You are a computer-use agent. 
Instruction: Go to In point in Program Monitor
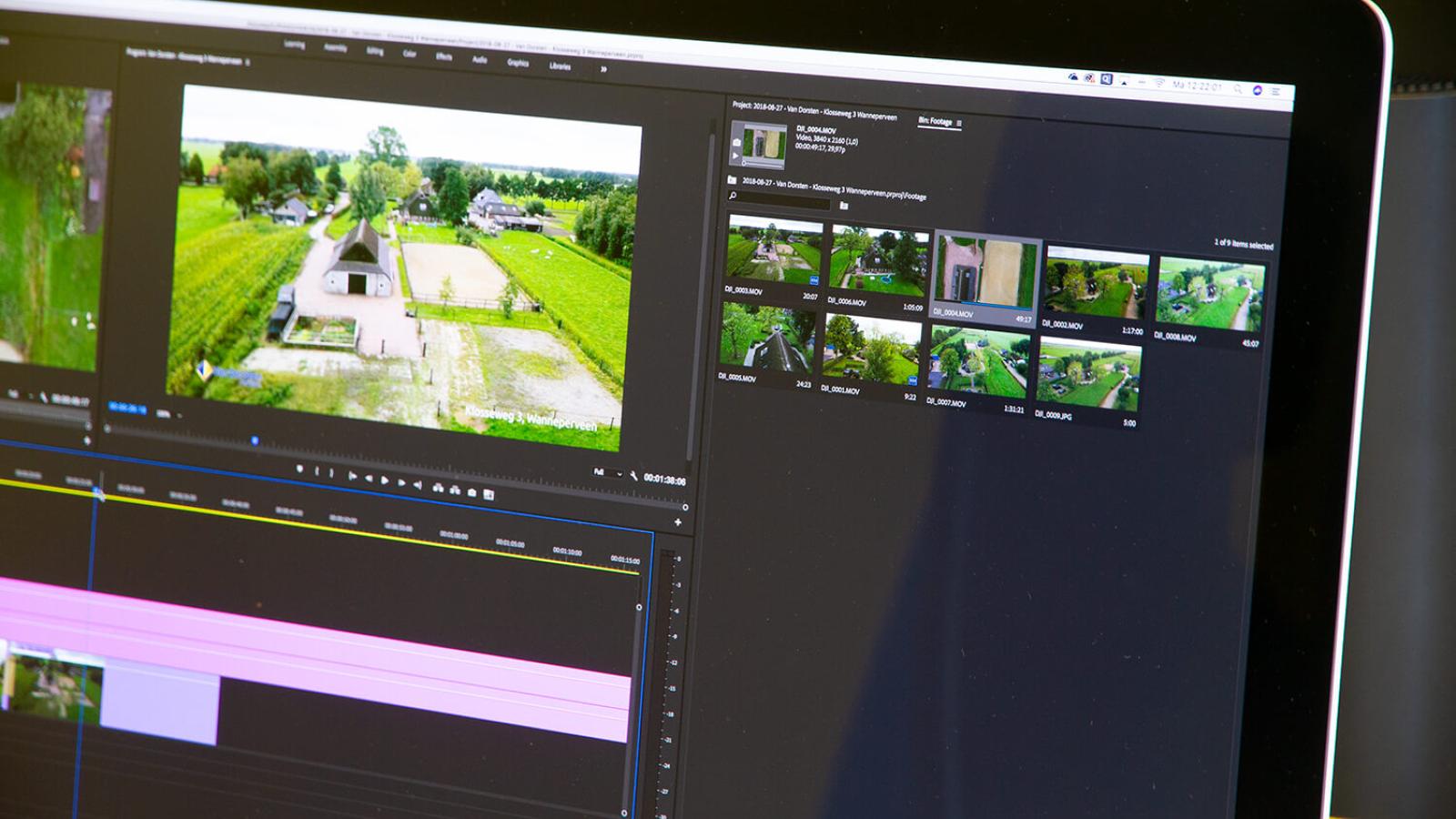coord(351,476)
